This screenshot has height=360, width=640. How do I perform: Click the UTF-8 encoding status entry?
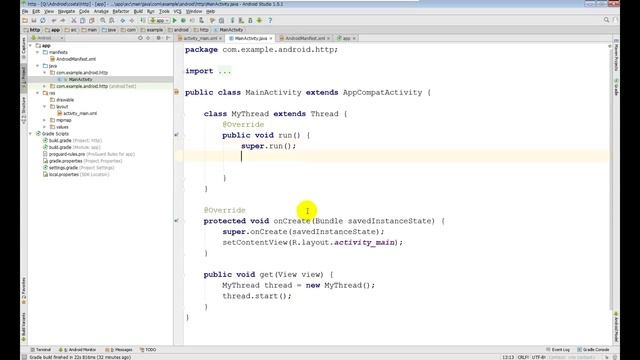539,357
